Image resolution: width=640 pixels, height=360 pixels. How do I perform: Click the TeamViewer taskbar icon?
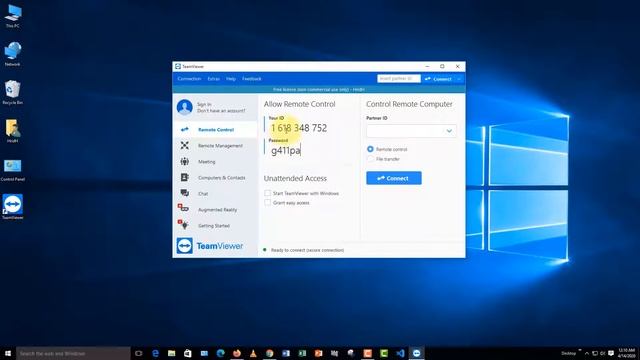point(416,353)
